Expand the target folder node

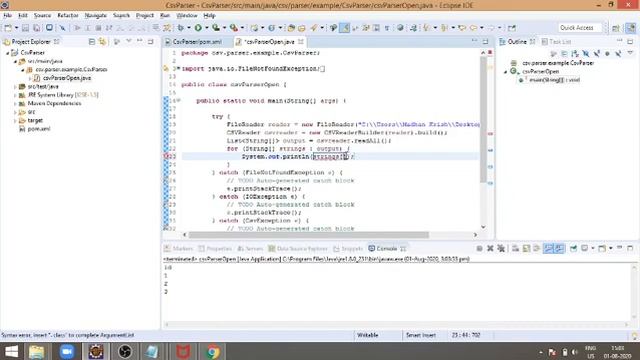pos(16,121)
